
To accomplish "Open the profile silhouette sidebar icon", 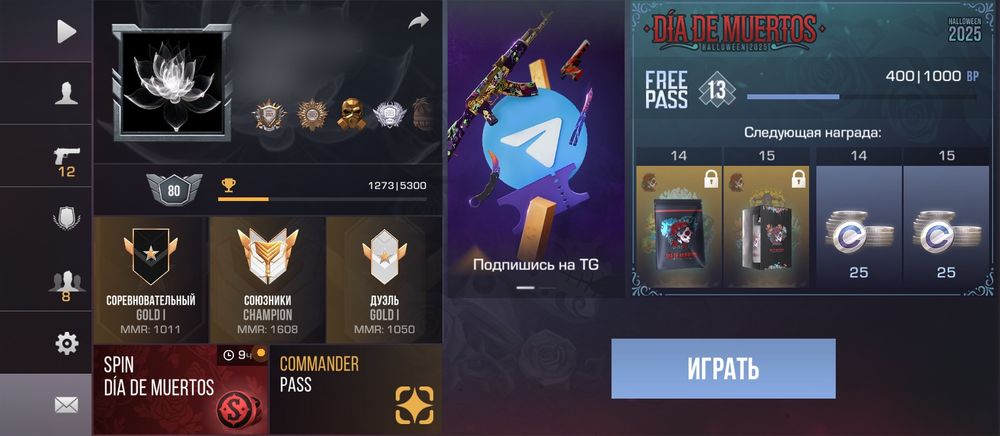I will (x=66, y=93).
